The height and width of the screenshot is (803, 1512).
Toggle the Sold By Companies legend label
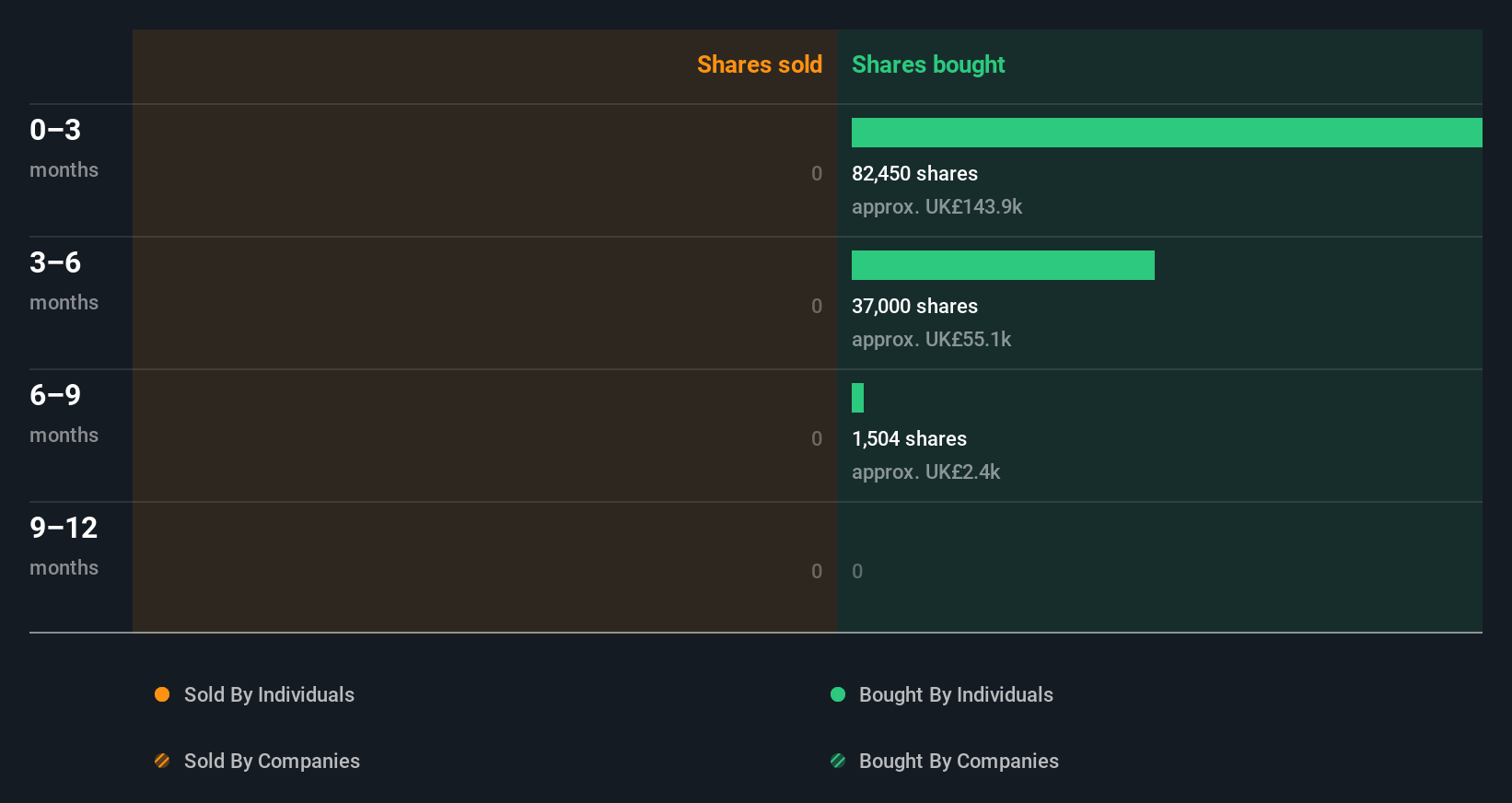(x=272, y=761)
